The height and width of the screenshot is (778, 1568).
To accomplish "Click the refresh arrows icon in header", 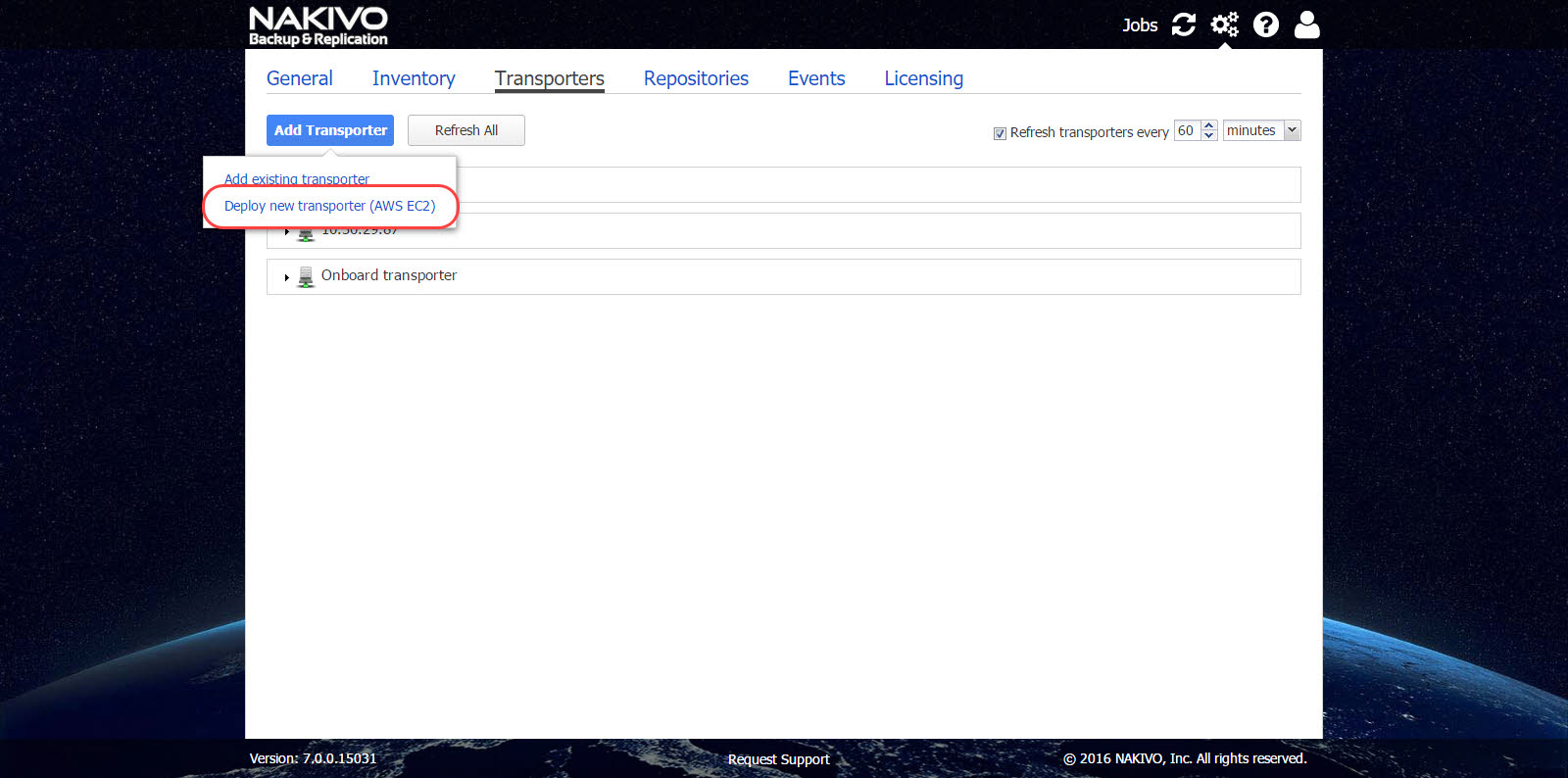I will 1184,24.
